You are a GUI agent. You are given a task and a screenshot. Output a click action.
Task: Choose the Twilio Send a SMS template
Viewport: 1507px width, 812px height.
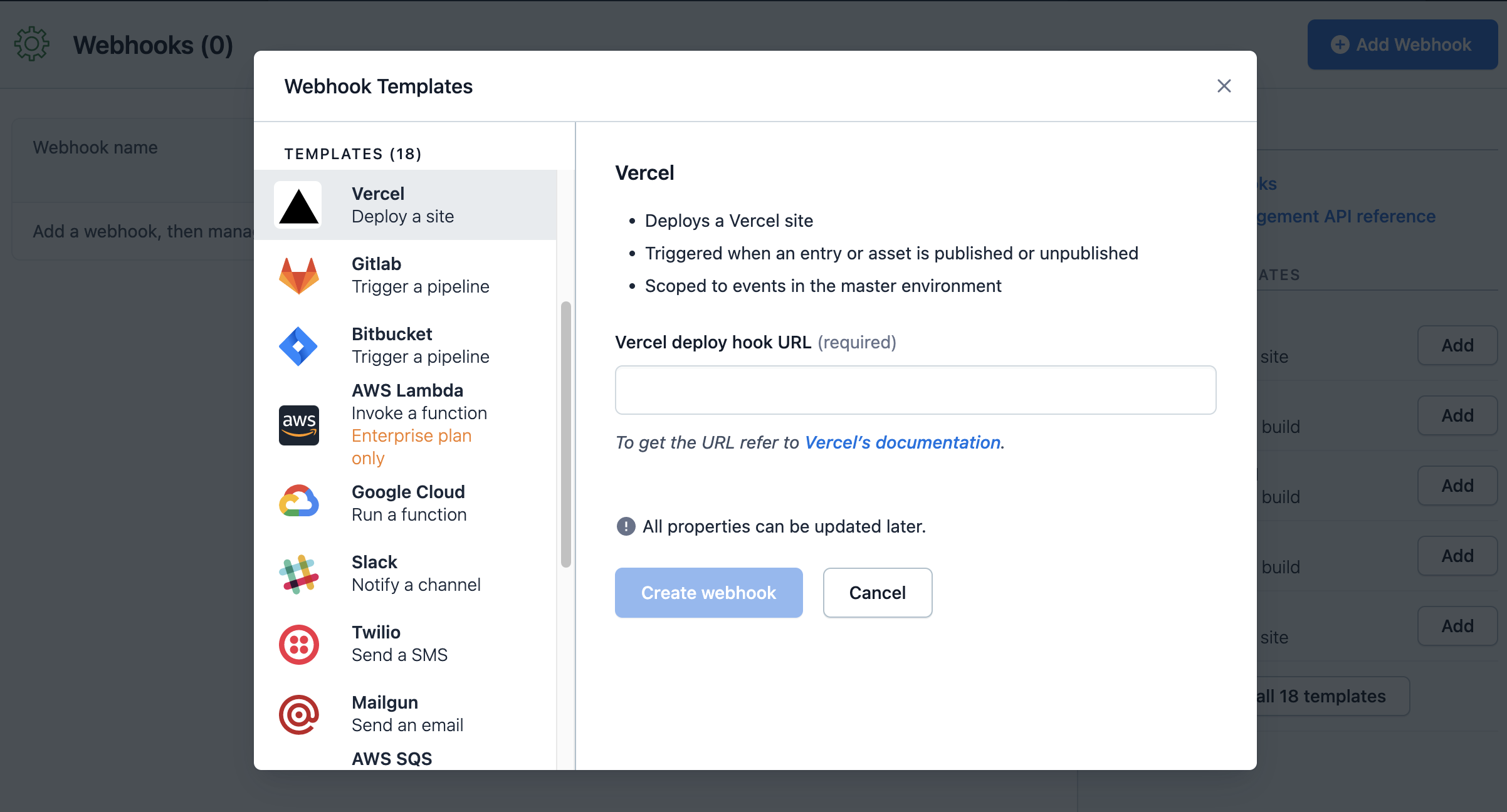[399, 644]
